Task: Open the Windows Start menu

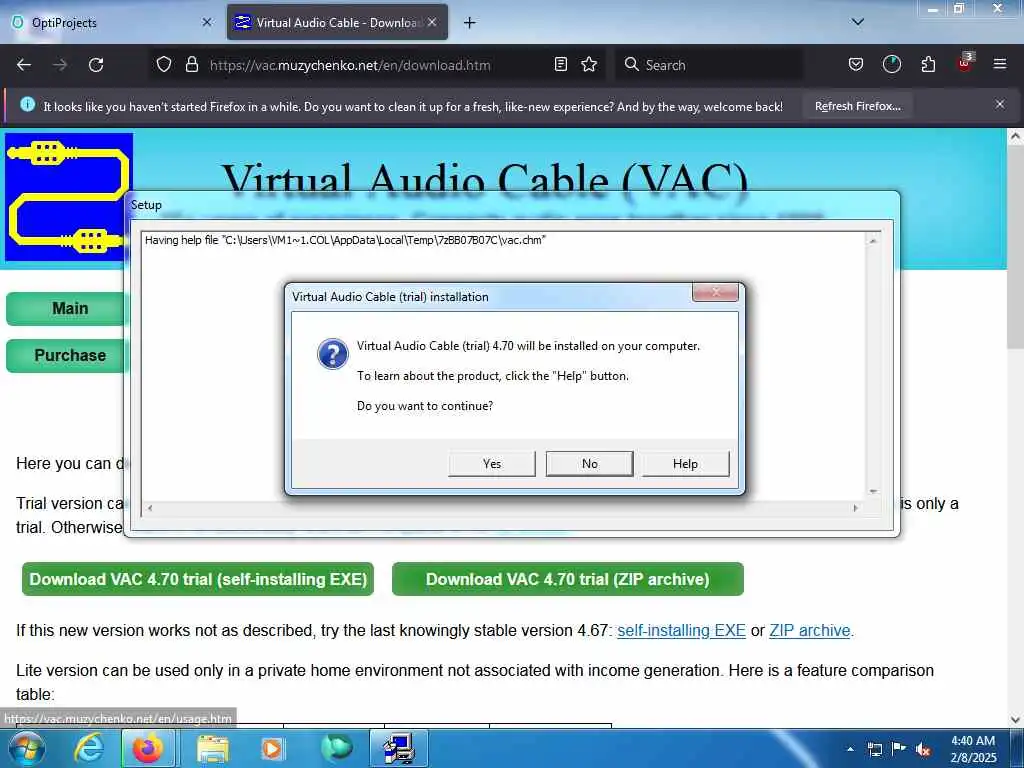Action: [x=25, y=748]
